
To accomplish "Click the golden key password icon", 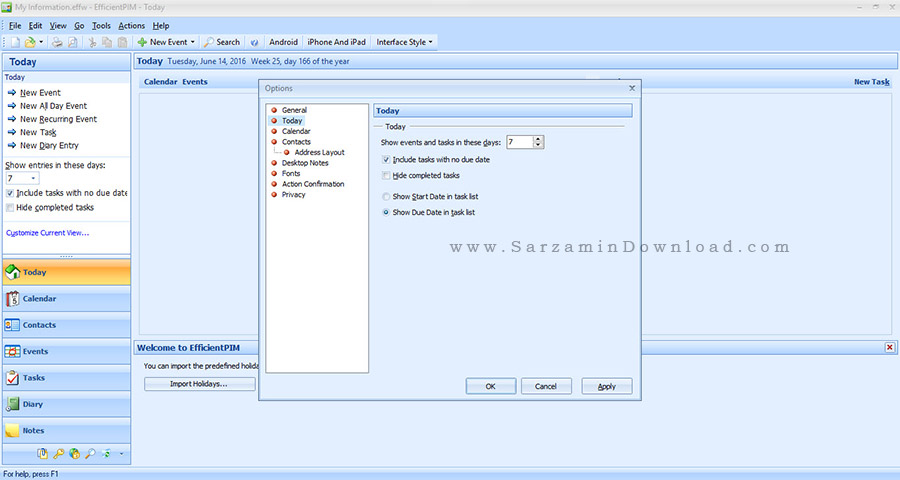I will point(59,454).
